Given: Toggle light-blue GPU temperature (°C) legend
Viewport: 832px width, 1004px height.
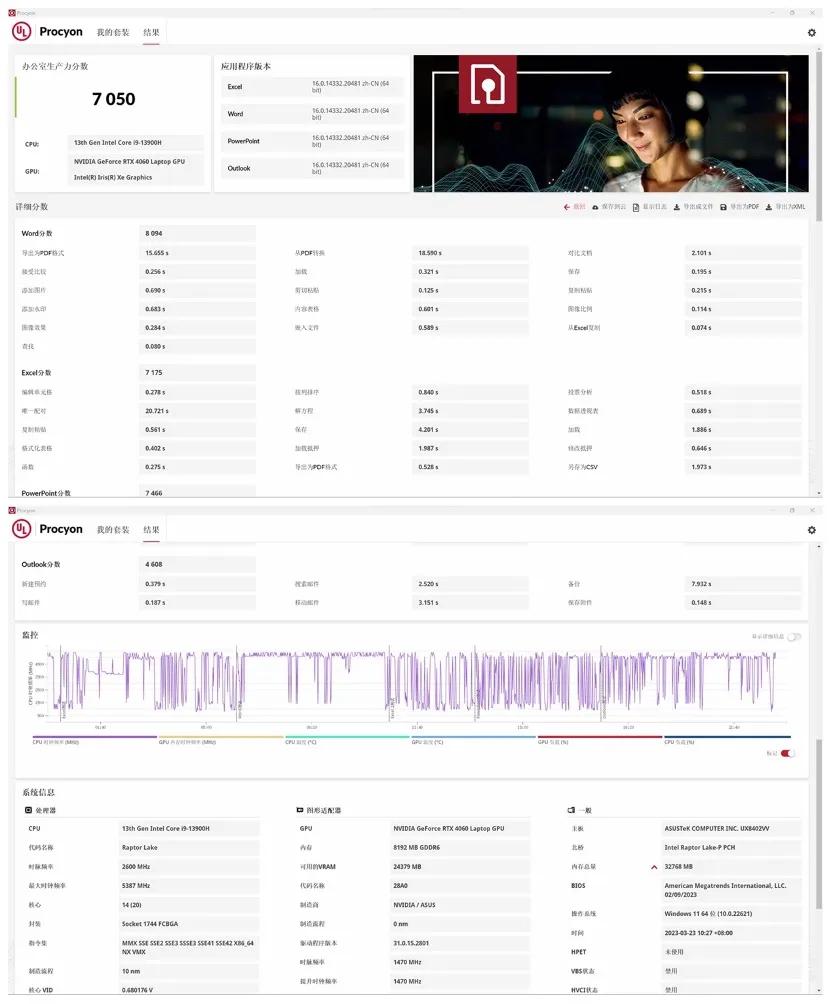Looking at the screenshot, I should coord(473,740).
